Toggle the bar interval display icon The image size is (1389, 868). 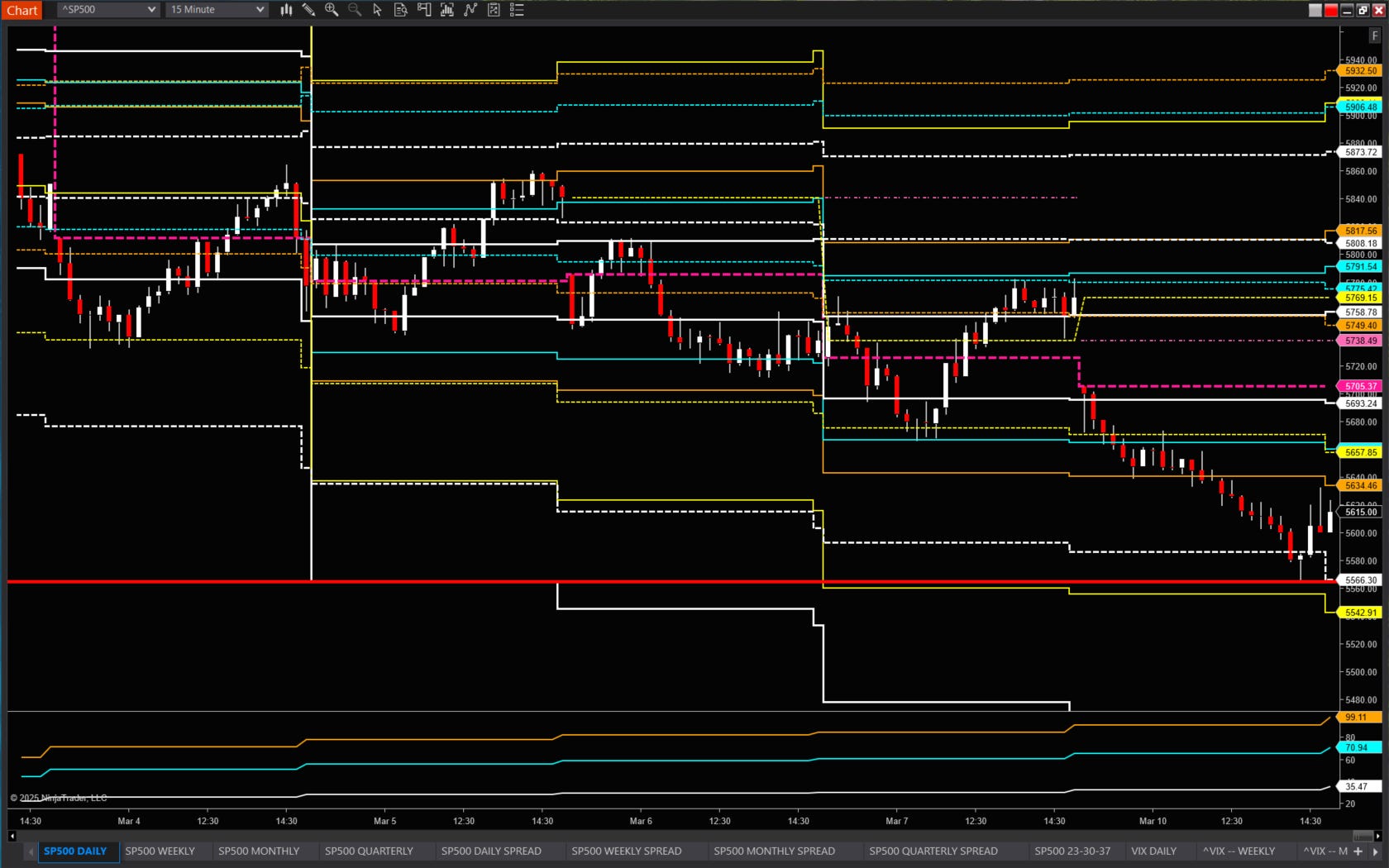click(x=446, y=10)
